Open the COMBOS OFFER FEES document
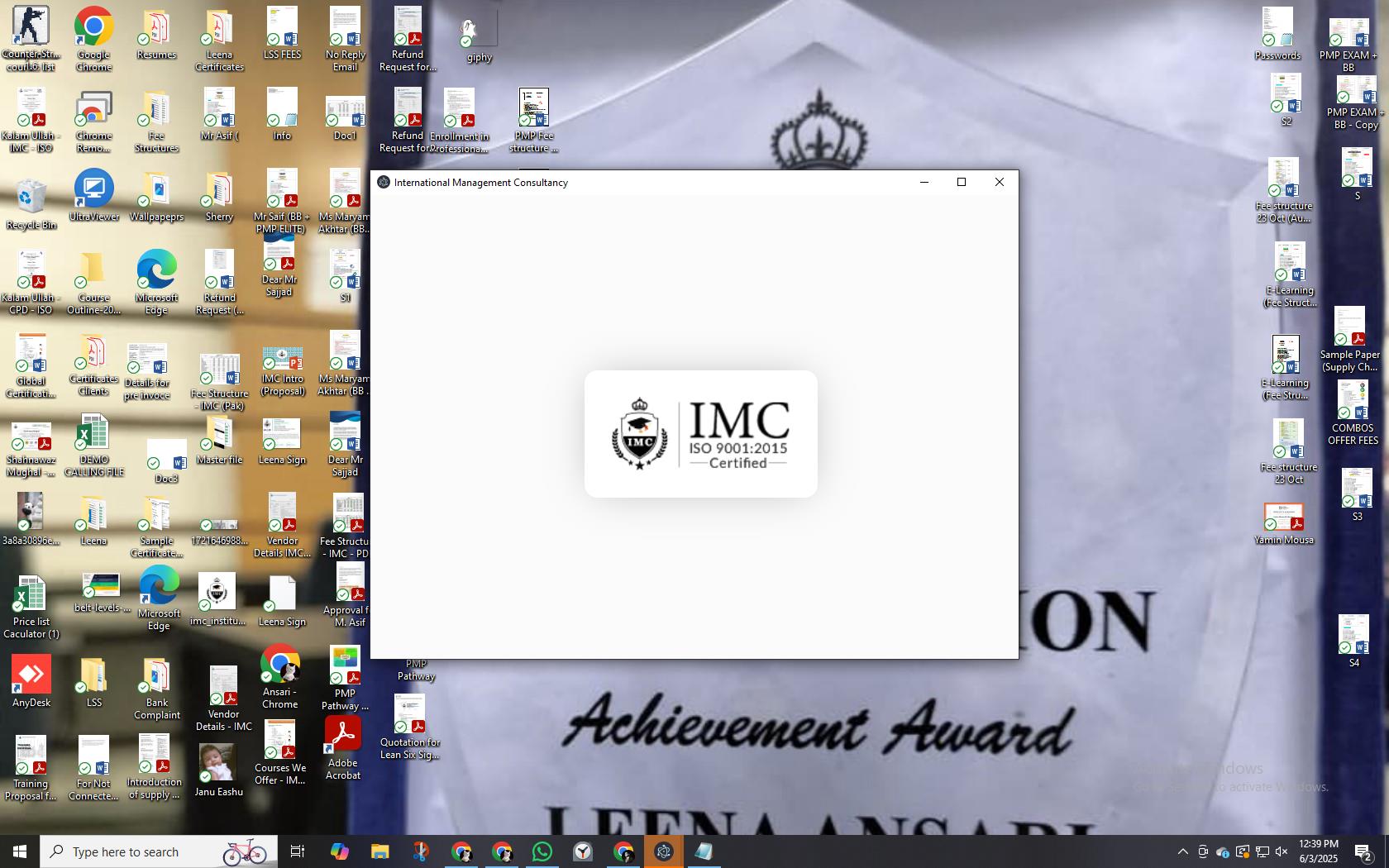1389x868 pixels. coord(1353,413)
